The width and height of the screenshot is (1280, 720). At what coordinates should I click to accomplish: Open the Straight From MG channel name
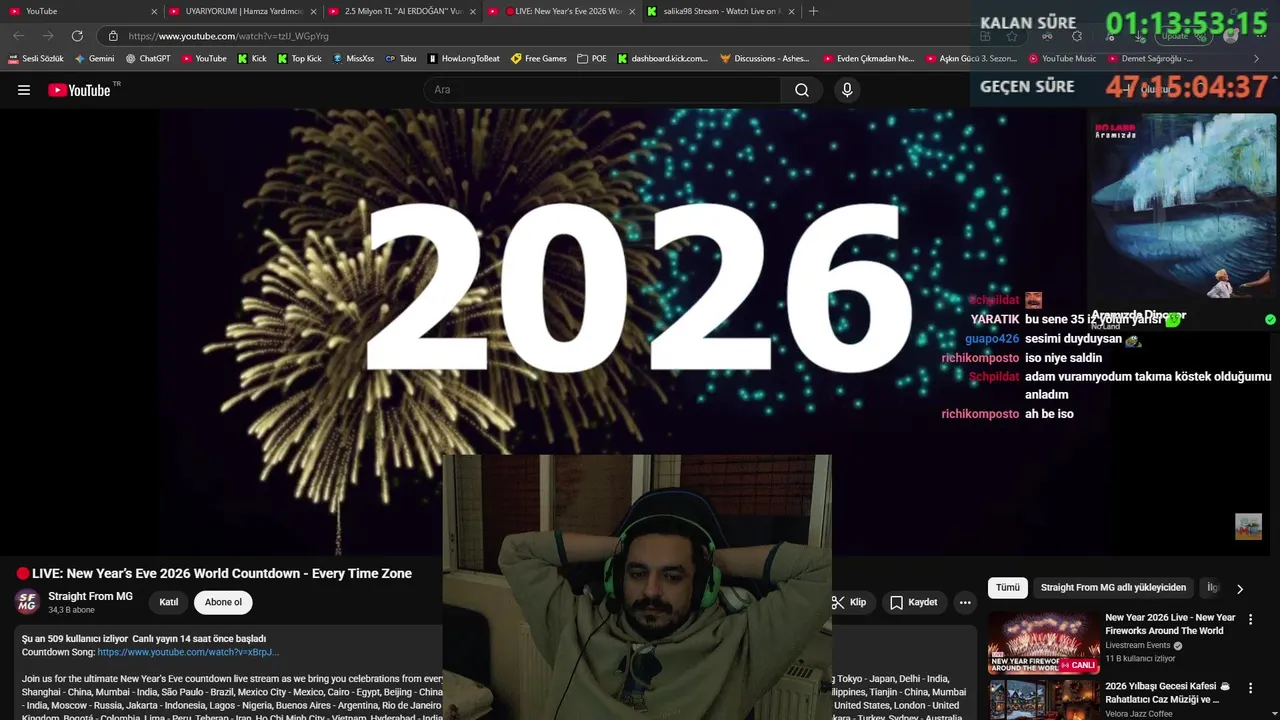(x=90, y=596)
